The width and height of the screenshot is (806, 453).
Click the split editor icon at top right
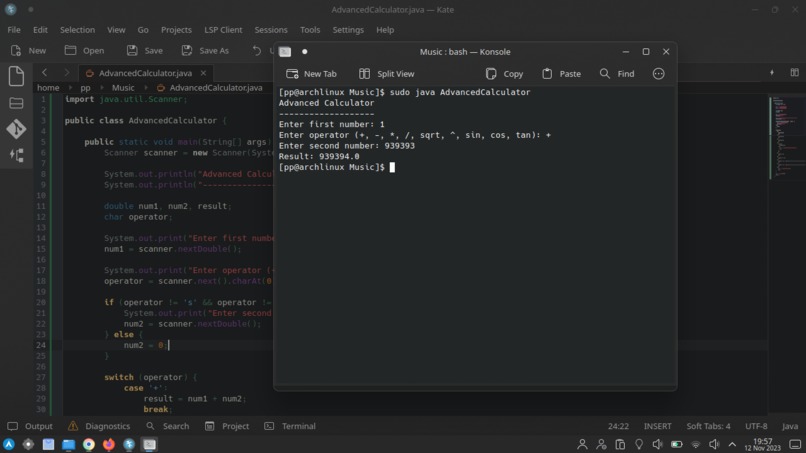tap(795, 73)
